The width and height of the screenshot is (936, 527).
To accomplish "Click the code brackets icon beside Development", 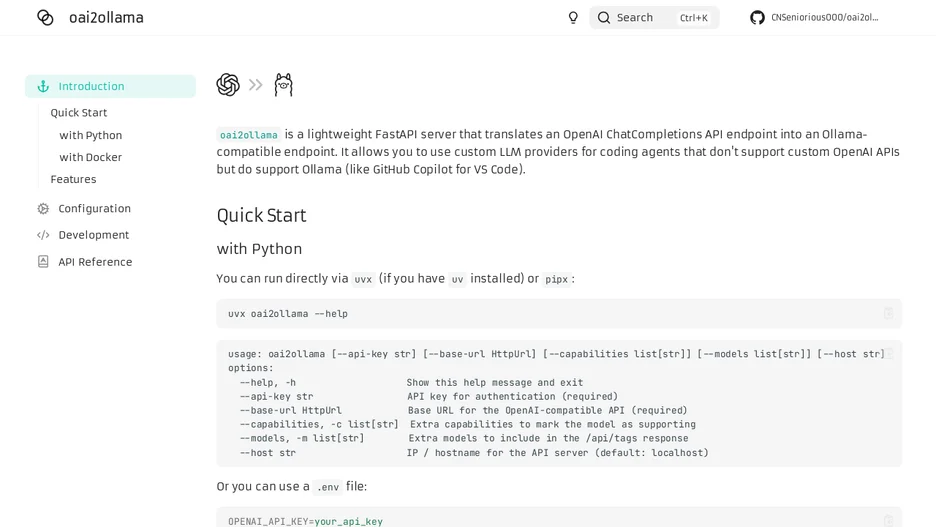I will [43, 235].
